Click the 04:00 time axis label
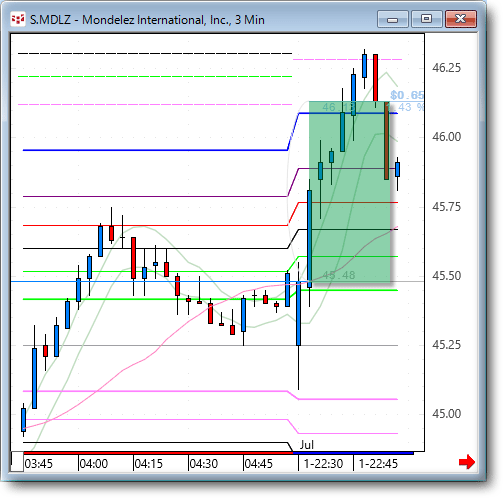504x499 pixels. click(94, 464)
